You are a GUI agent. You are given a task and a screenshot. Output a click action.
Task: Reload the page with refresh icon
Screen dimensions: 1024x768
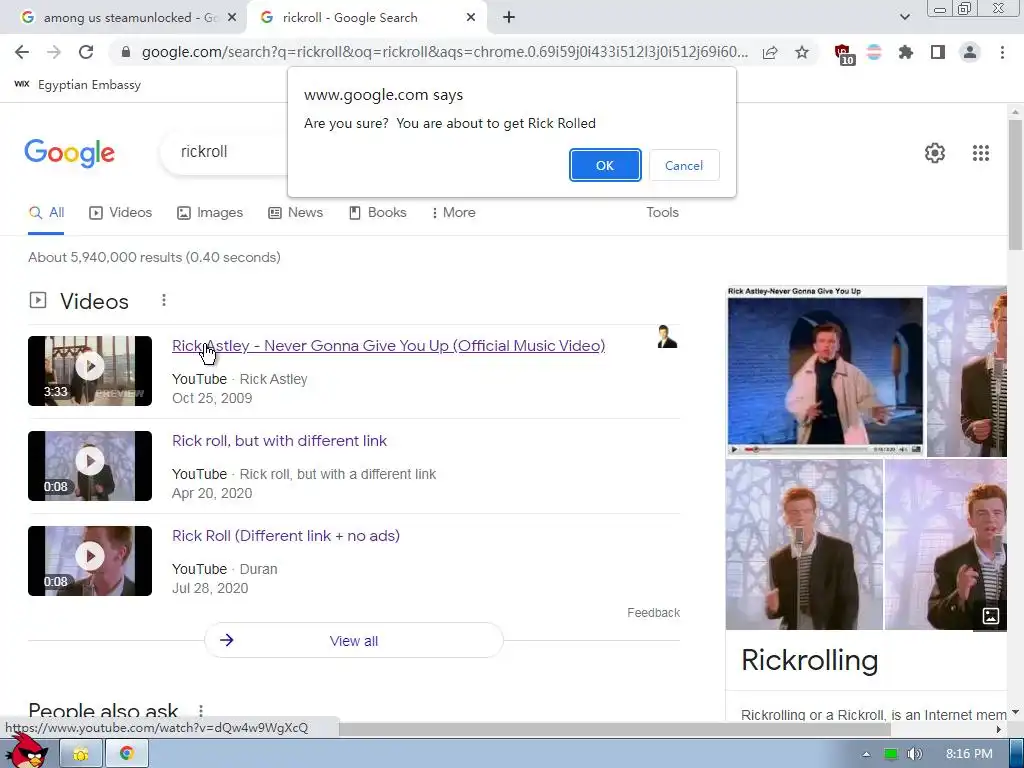point(86,52)
